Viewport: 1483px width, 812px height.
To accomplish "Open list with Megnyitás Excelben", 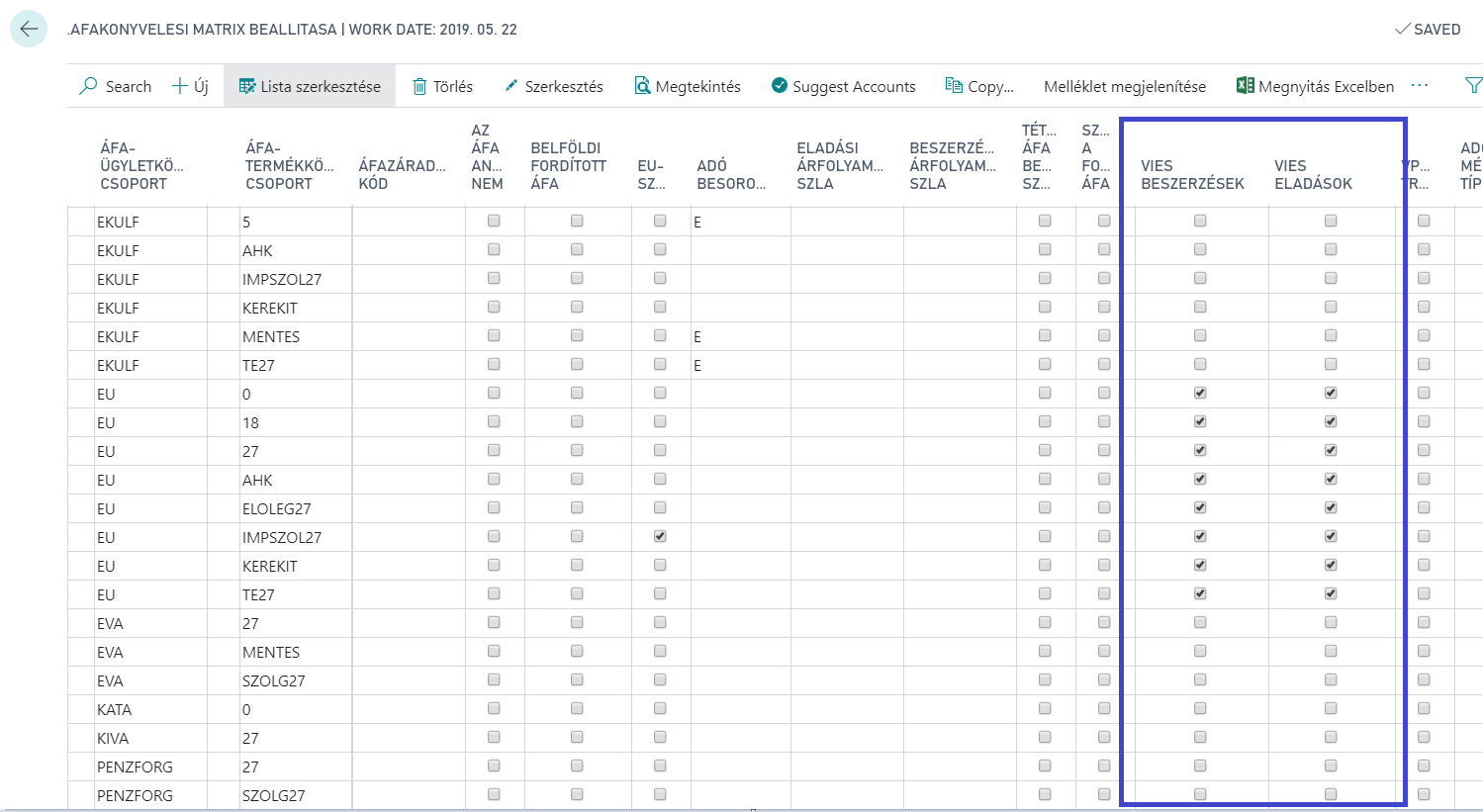I will point(1315,86).
